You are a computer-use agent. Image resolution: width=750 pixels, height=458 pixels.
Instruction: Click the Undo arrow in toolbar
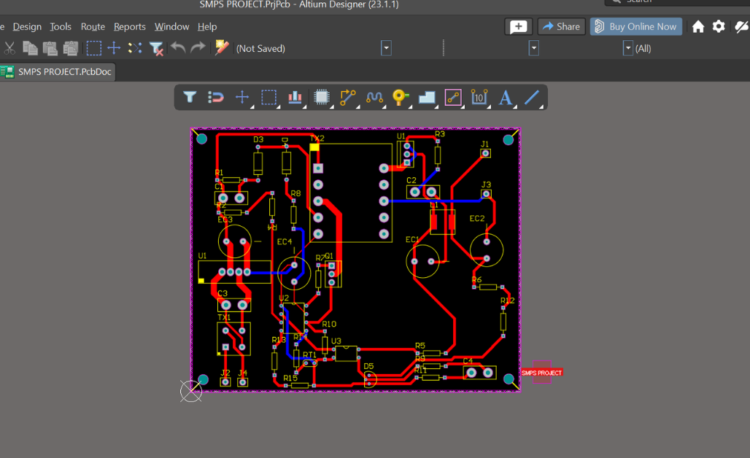[x=177, y=47]
